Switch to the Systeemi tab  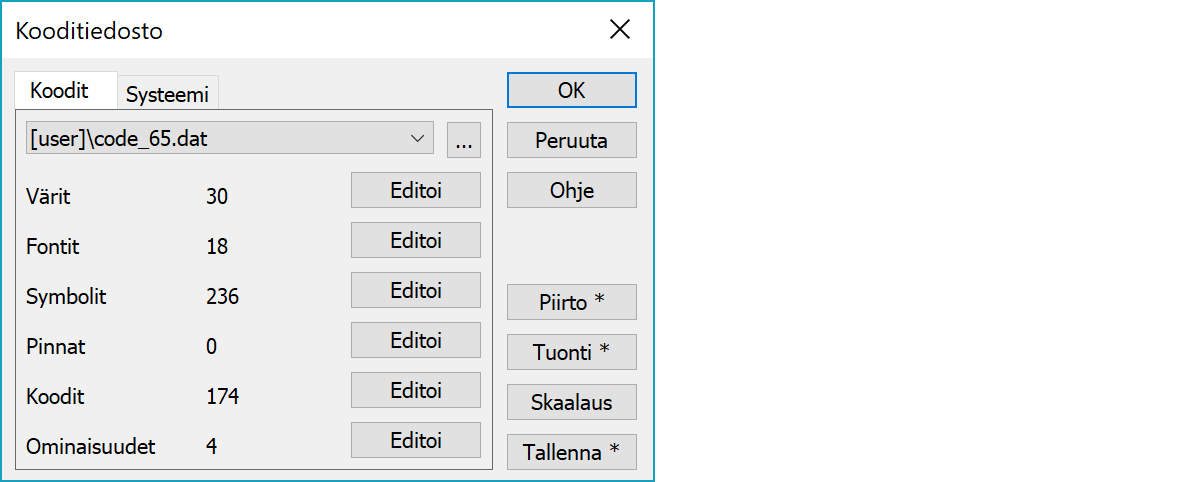tap(168, 94)
